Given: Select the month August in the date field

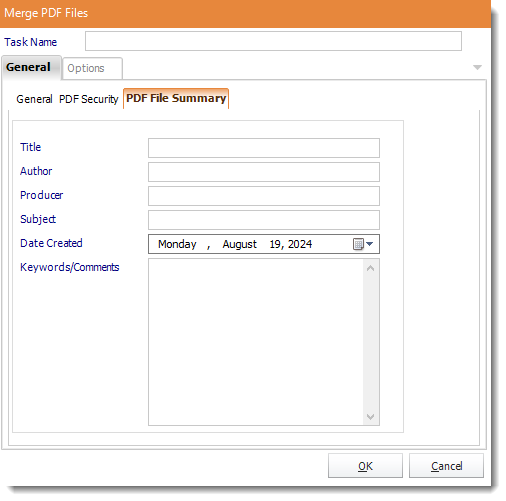Looking at the screenshot, I should coord(240,244).
